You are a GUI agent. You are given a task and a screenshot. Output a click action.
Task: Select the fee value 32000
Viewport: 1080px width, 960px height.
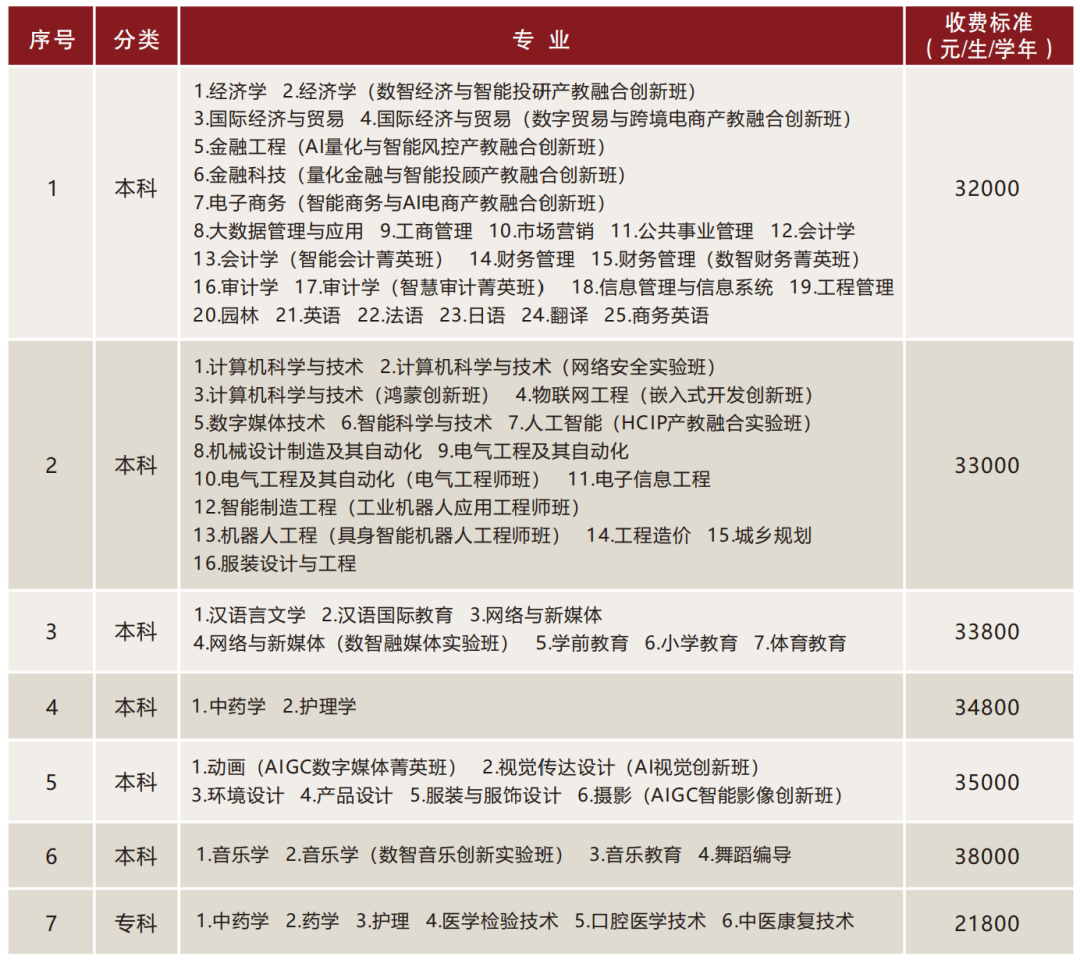(987, 189)
